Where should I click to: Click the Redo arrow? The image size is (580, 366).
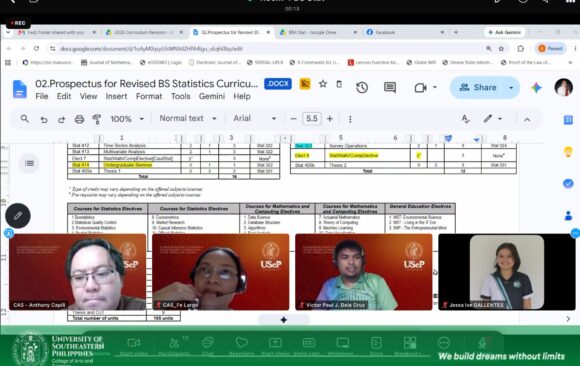(x=61, y=119)
